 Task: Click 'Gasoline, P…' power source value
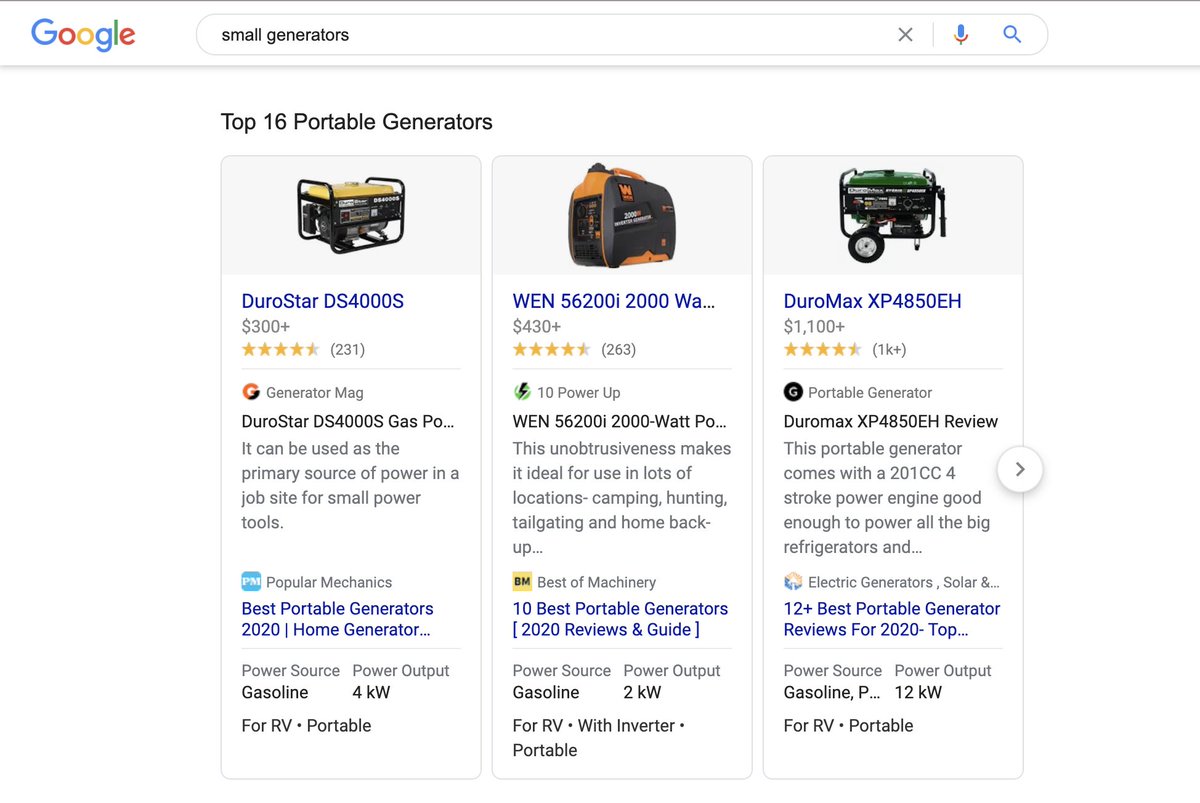pyautogui.click(x=832, y=693)
